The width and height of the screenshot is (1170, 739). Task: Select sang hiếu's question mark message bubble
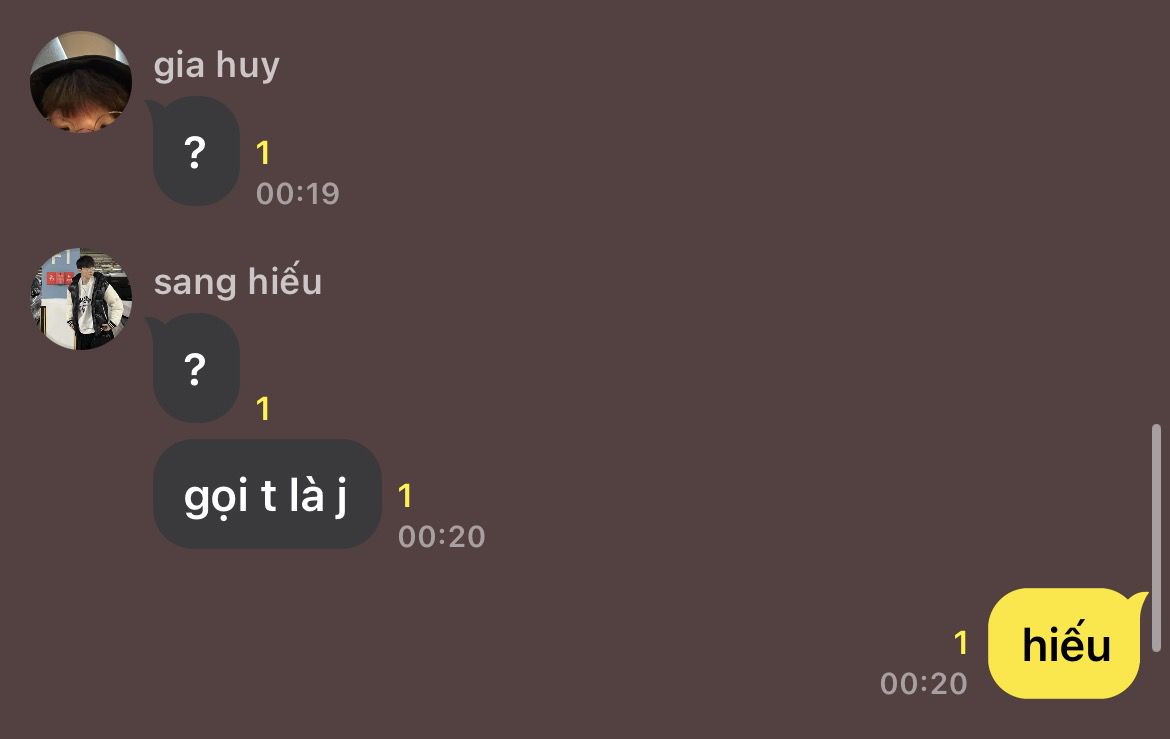click(x=195, y=369)
